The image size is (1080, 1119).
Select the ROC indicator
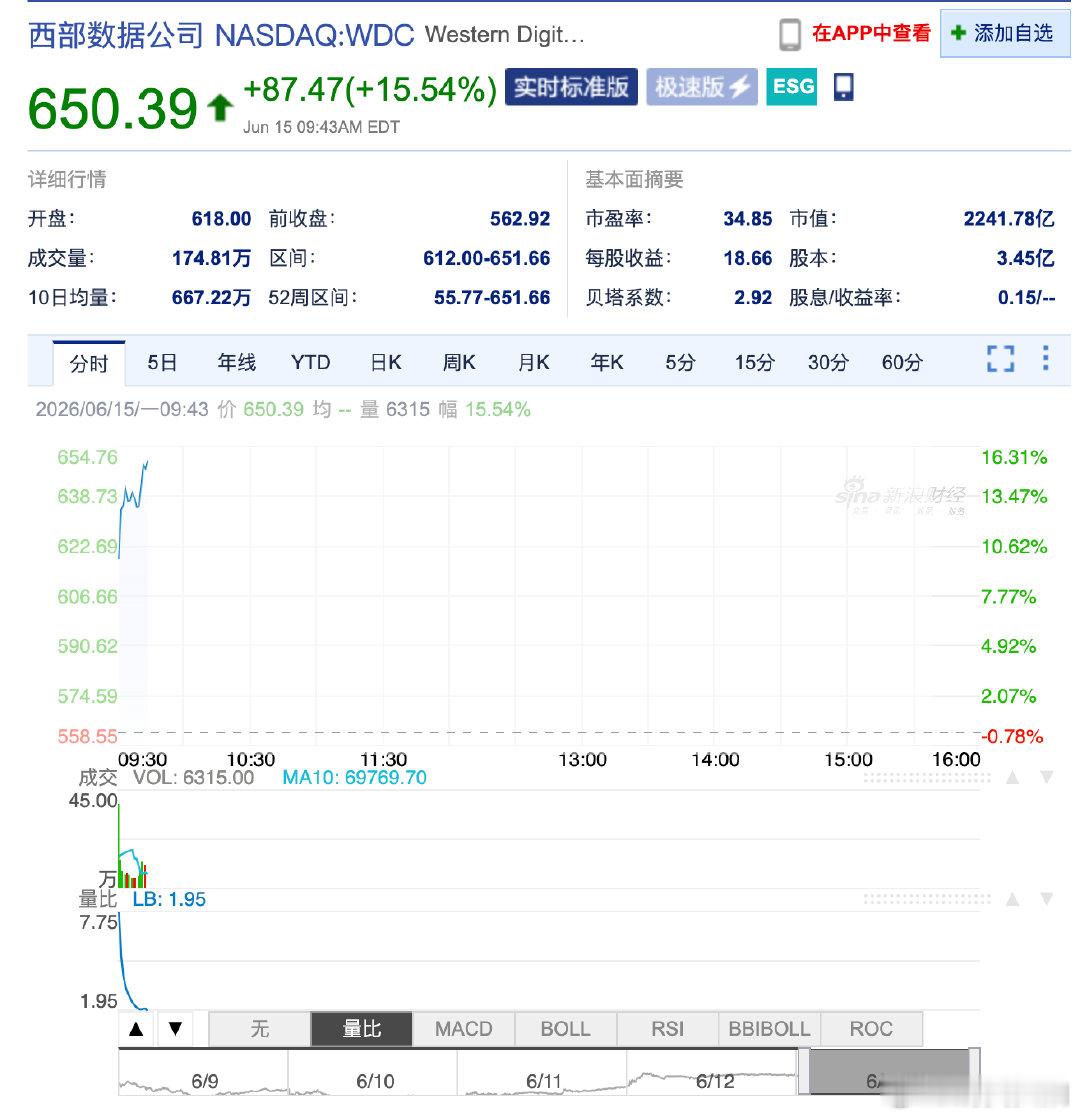point(872,1029)
